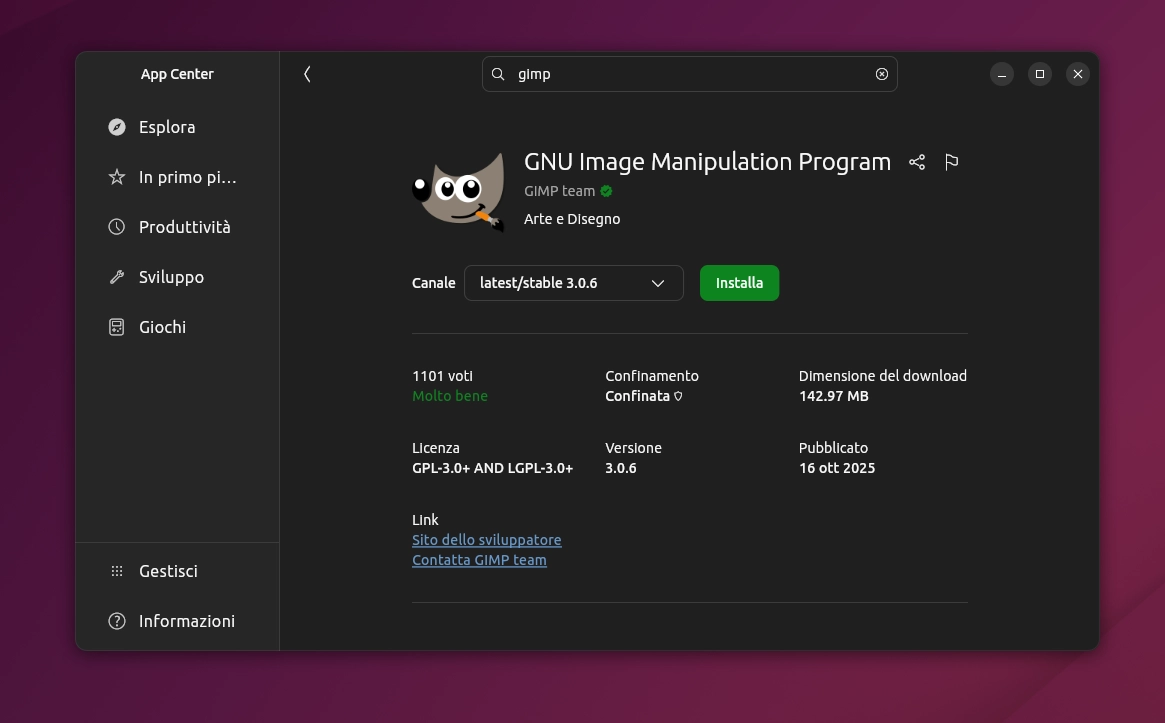Image resolution: width=1165 pixels, height=723 pixels.
Task: Switch to the Esplora section
Action: point(166,127)
